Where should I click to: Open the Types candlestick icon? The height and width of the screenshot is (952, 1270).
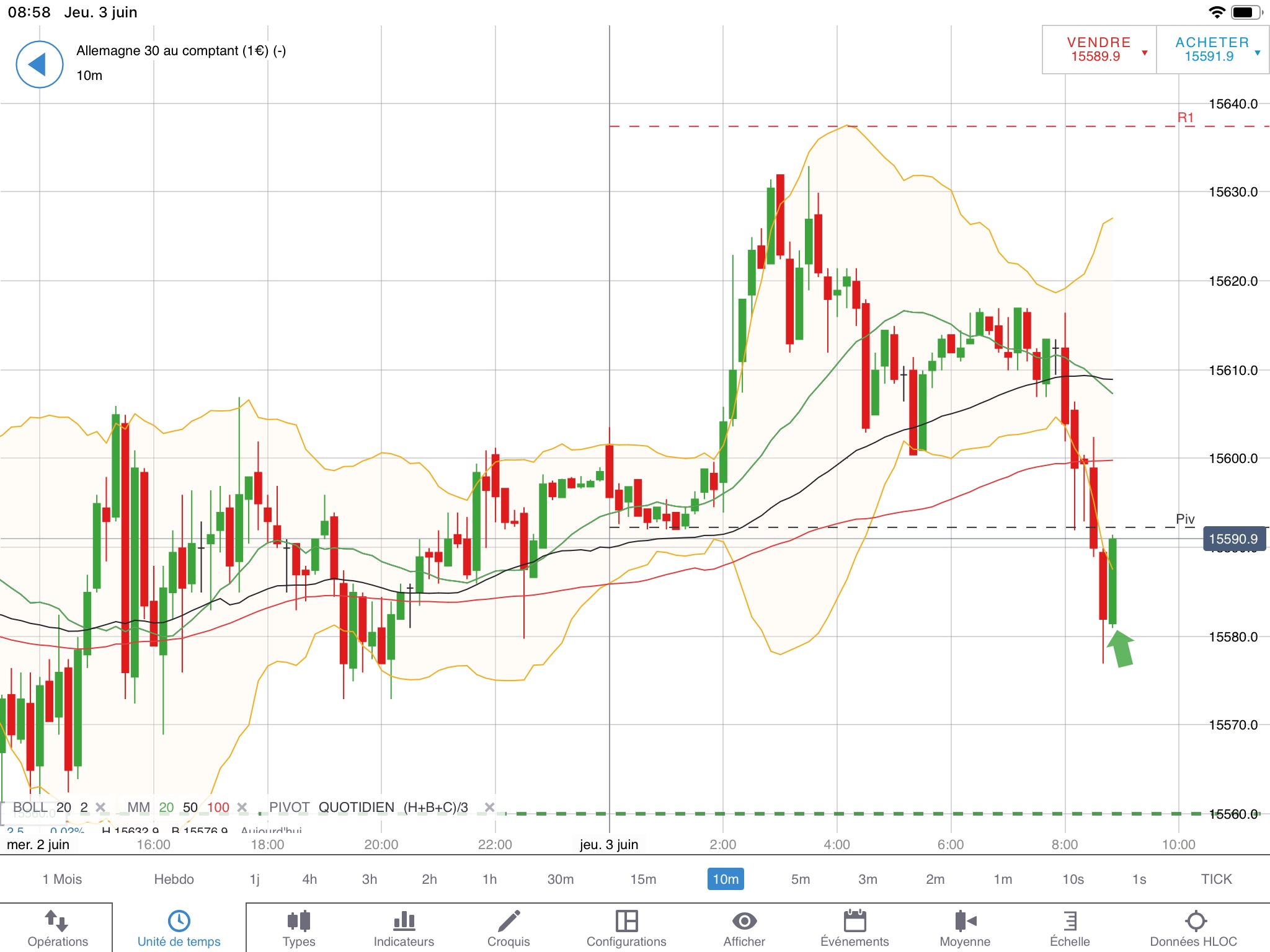[298, 922]
